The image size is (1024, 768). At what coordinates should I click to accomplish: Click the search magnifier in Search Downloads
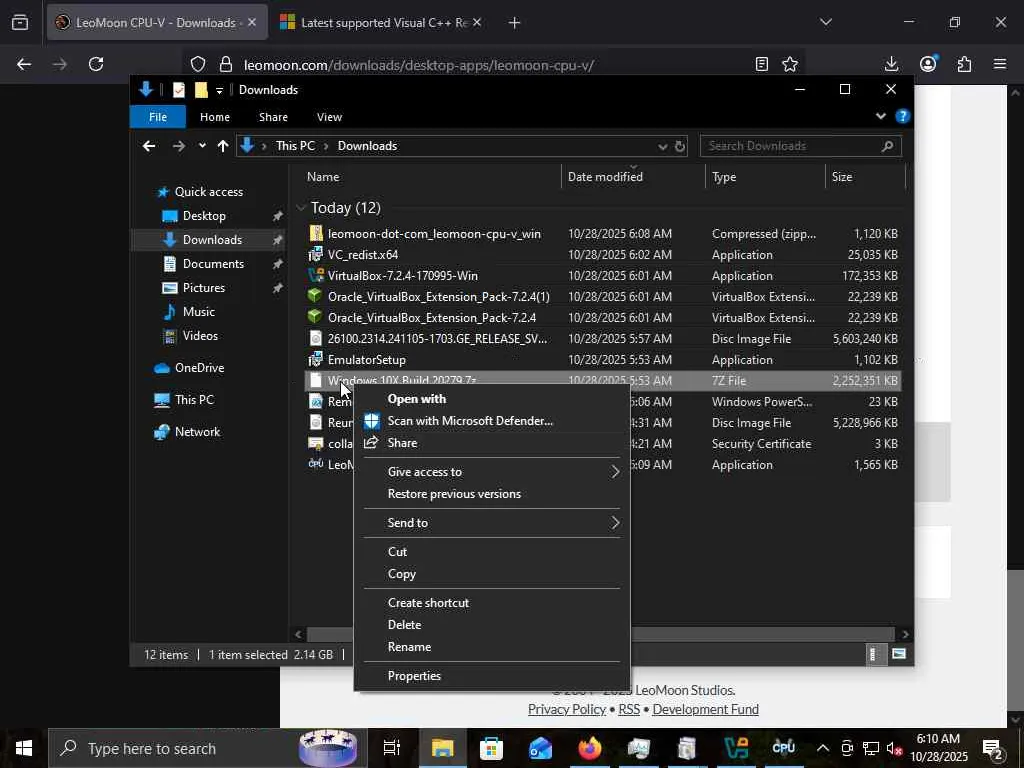pos(887,146)
